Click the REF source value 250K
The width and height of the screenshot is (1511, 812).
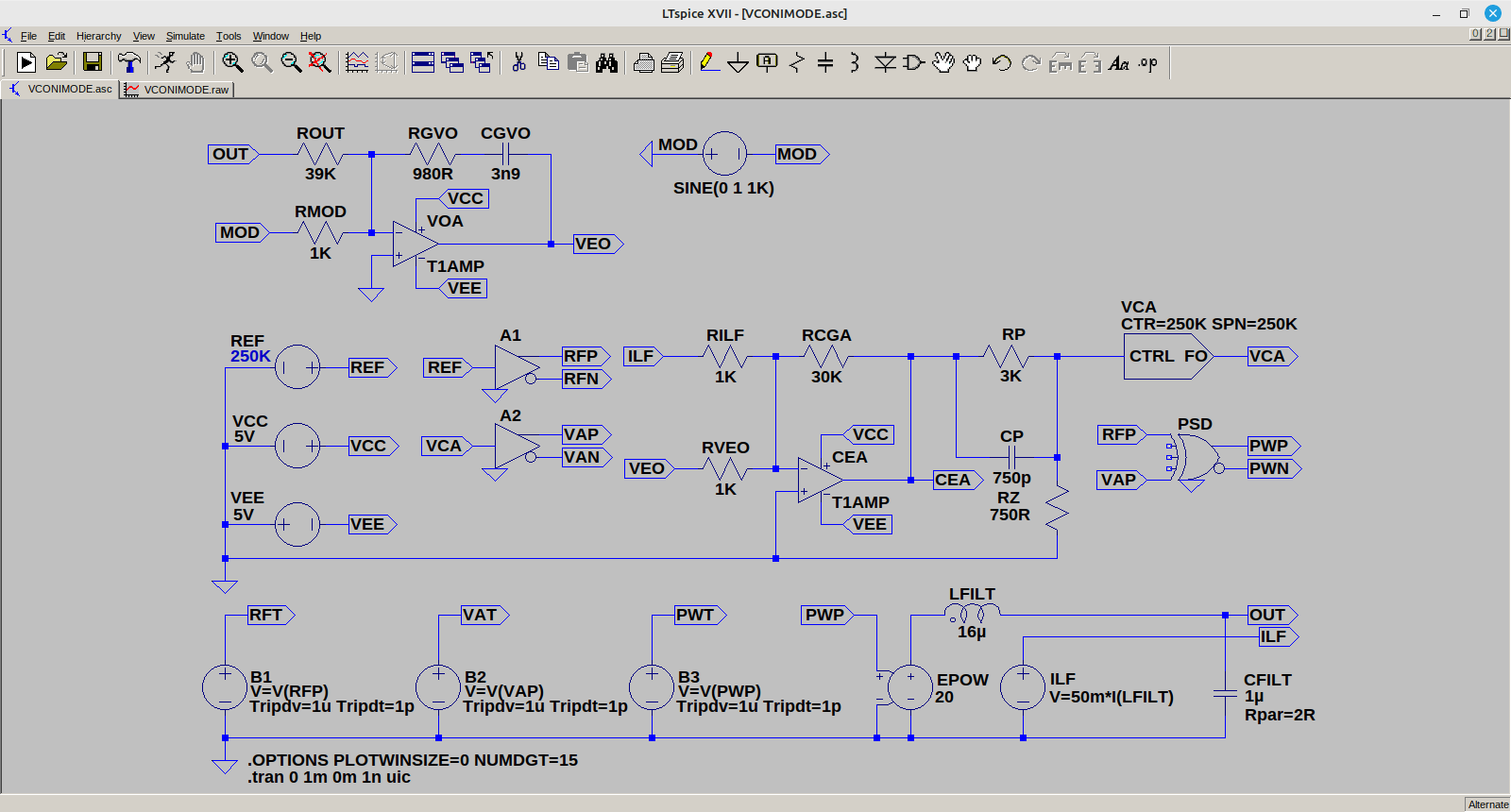(250, 356)
